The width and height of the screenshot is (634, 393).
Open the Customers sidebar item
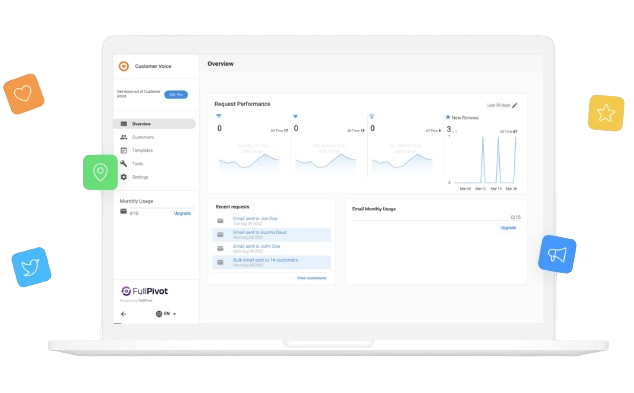pos(154,137)
